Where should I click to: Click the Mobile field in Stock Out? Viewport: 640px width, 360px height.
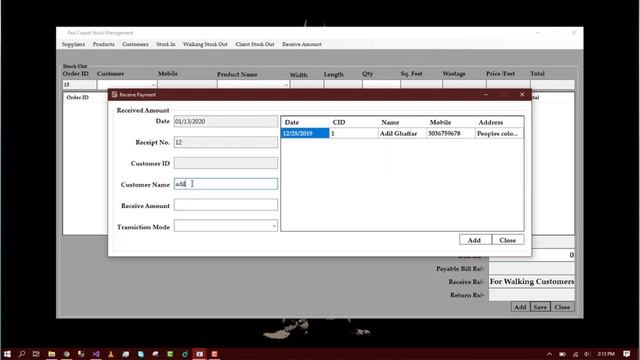[187, 84]
